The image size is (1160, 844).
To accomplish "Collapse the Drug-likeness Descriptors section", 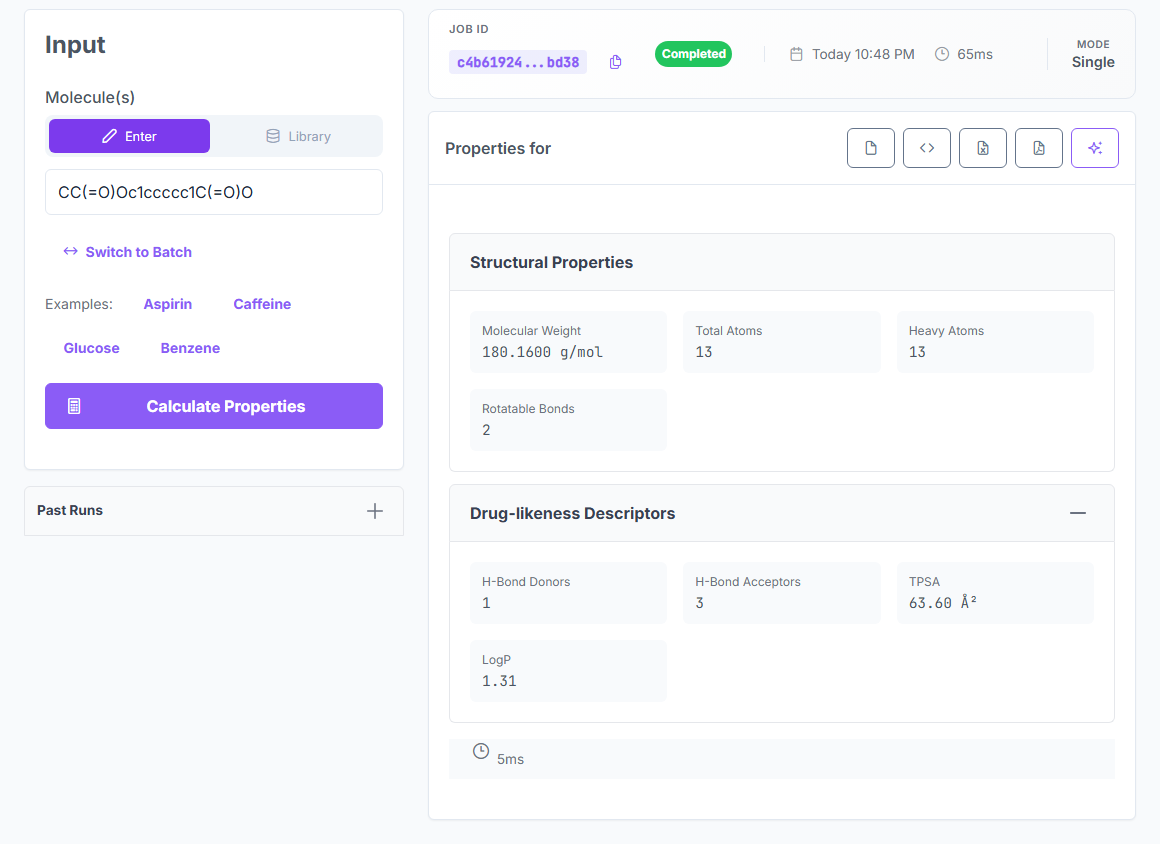I will pyautogui.click(x=1078, y=513).
